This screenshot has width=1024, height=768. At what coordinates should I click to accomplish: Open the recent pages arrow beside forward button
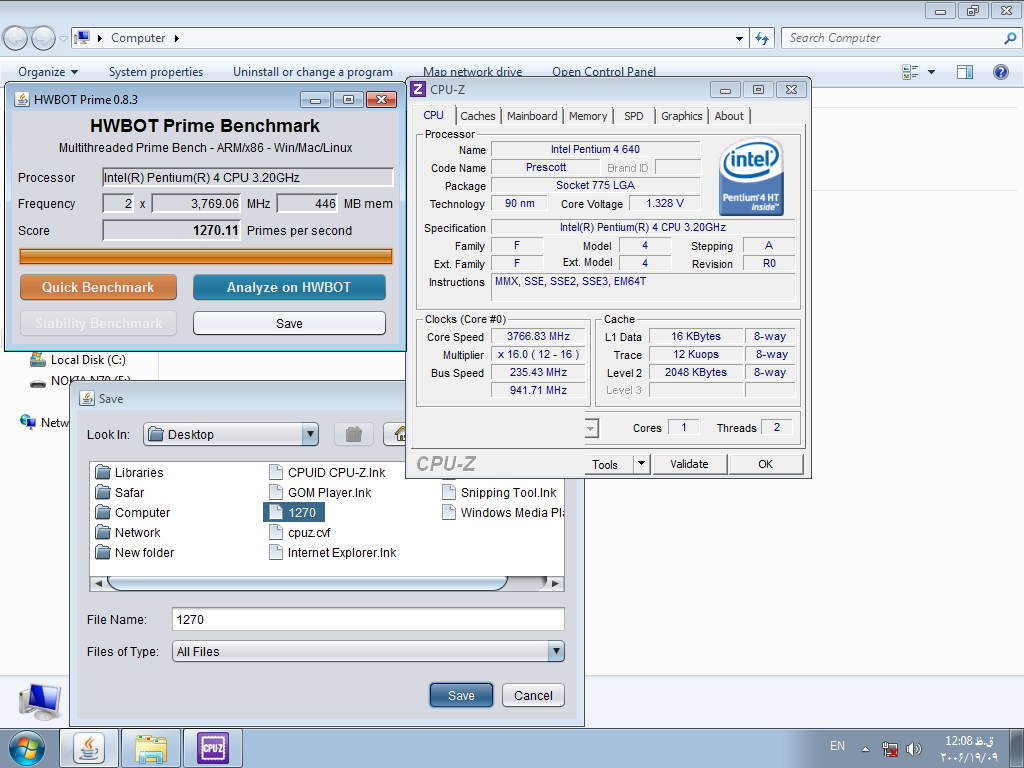[x=63, y=39]
